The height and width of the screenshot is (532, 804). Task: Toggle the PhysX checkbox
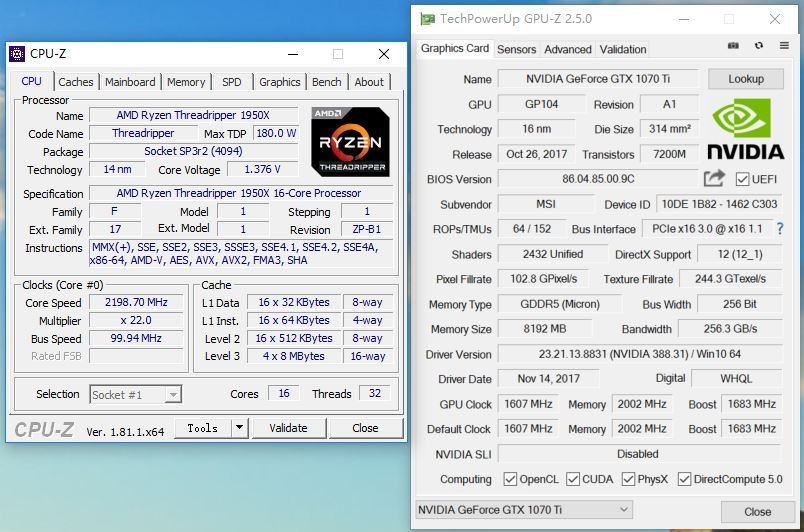pyautogui.click(x=628, y=479)
